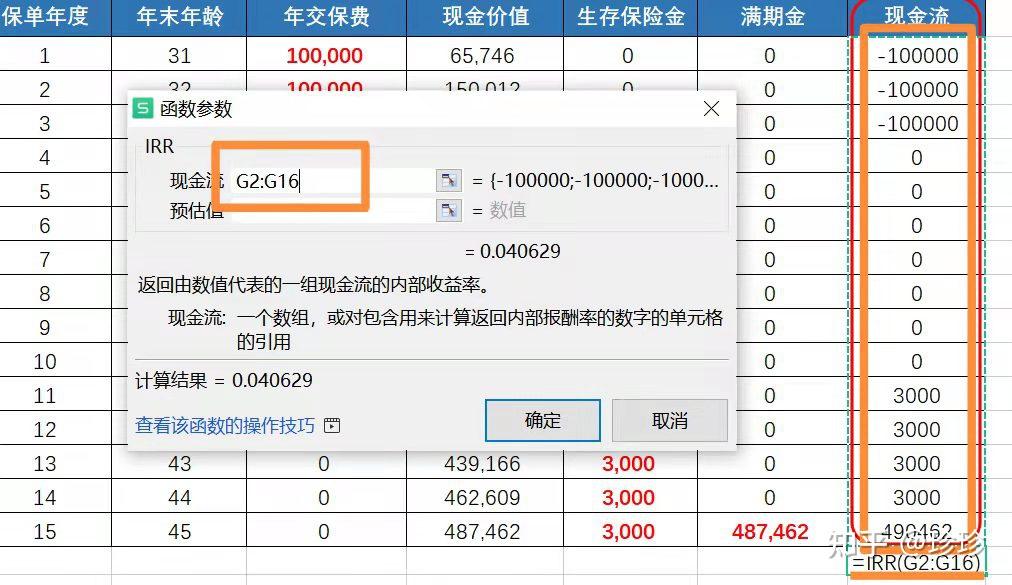Select the 生存保险金 column header
This screenshot has height=585, width=1012.
[x=630, y=17]
